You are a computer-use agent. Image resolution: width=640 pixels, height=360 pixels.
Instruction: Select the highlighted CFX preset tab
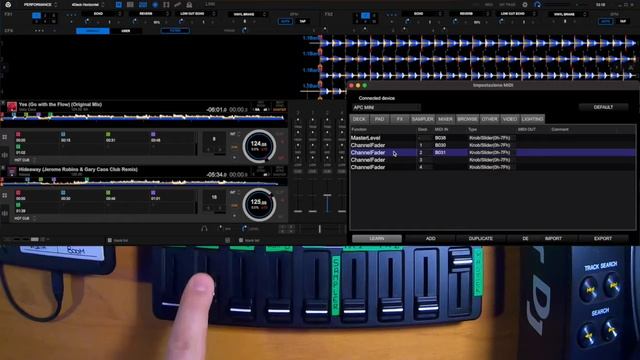(93, 31)
